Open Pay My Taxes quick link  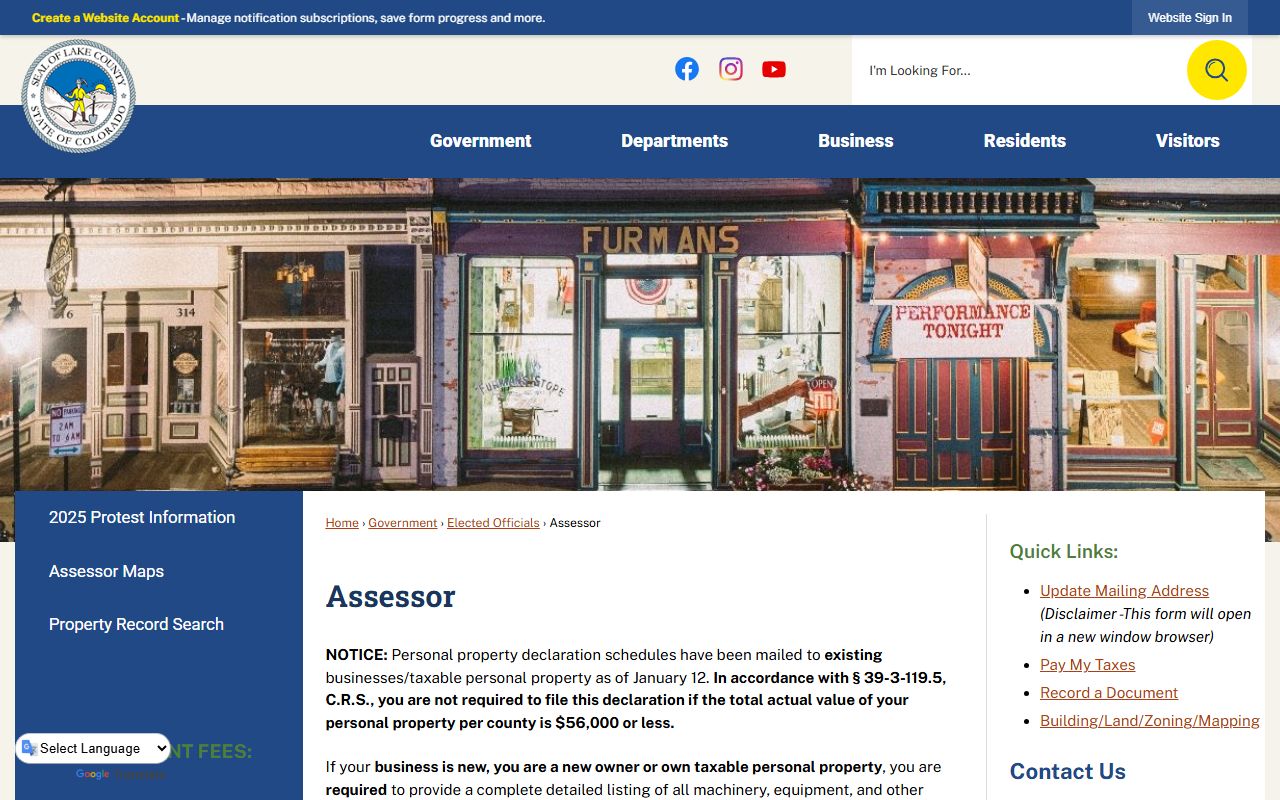[1088, 665]
